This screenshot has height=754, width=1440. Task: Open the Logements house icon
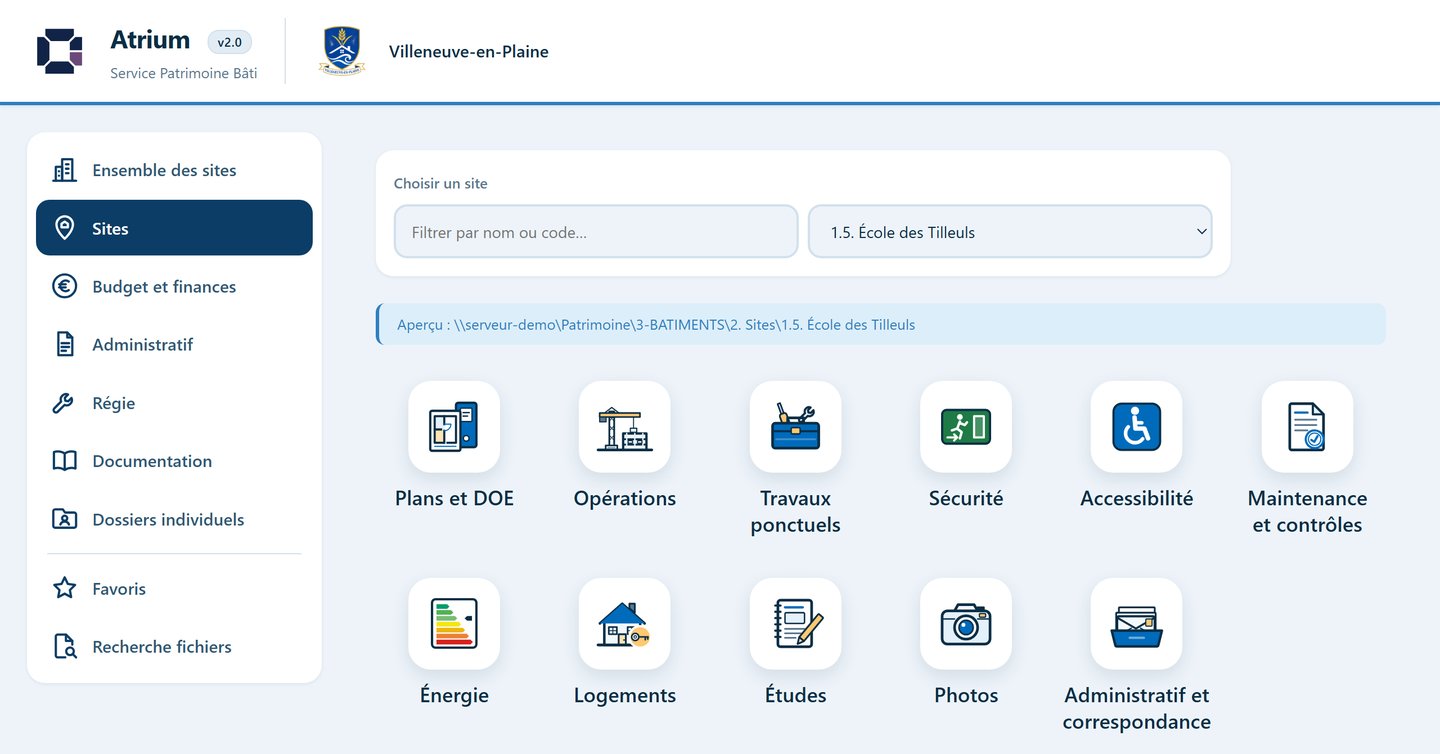click(x=625, y=624)
